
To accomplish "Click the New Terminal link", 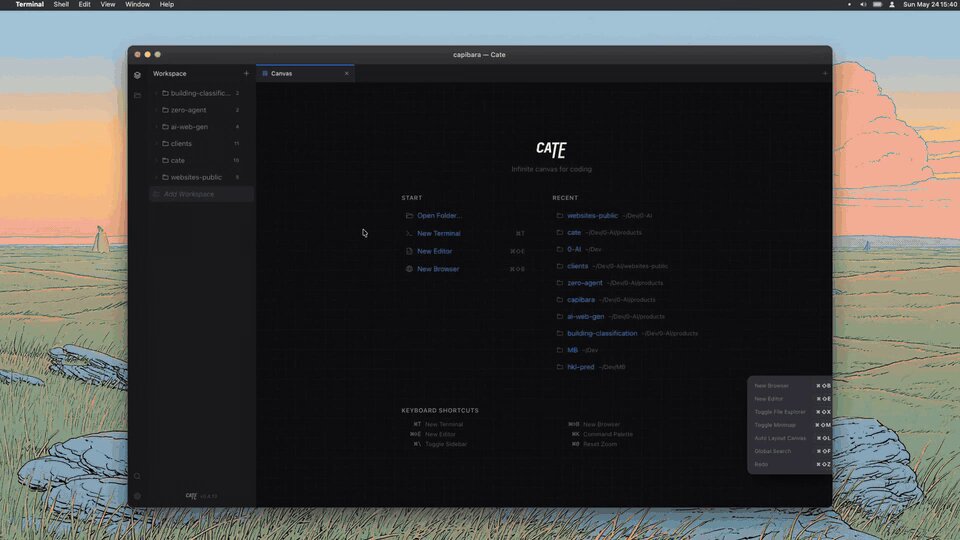I will click(x=439, y=233).
